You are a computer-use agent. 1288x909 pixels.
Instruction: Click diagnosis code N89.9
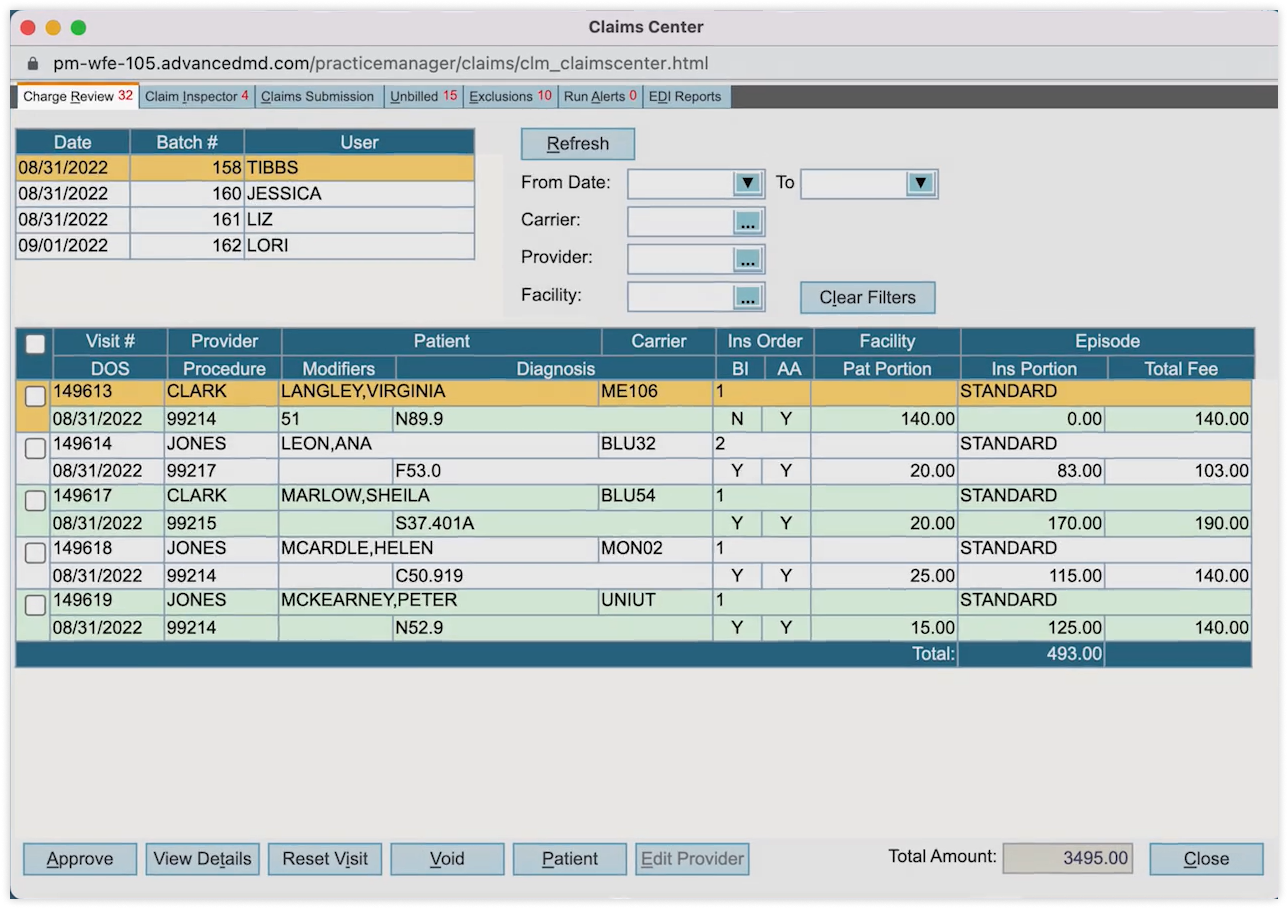(419, 419)
